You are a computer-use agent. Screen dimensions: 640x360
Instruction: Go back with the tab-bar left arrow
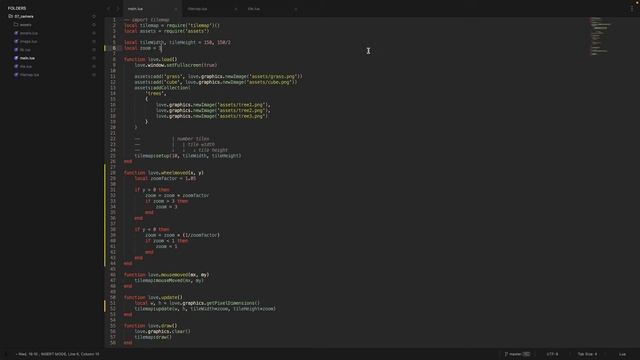tap(109, 9)
